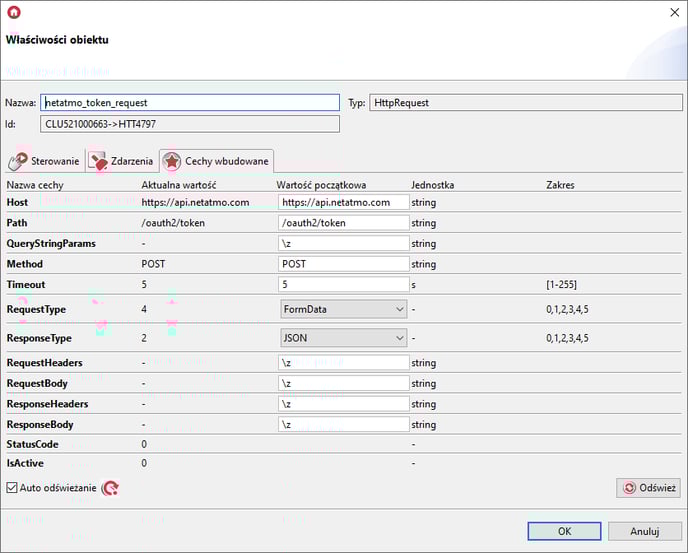Click the Timeout initial value field
This screenshot has width=688, height=553.
344,284
